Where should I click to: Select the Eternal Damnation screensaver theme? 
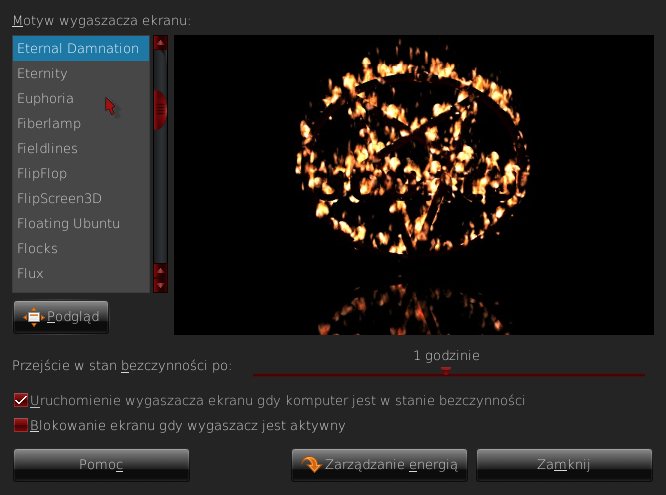(x=81, y=48)
